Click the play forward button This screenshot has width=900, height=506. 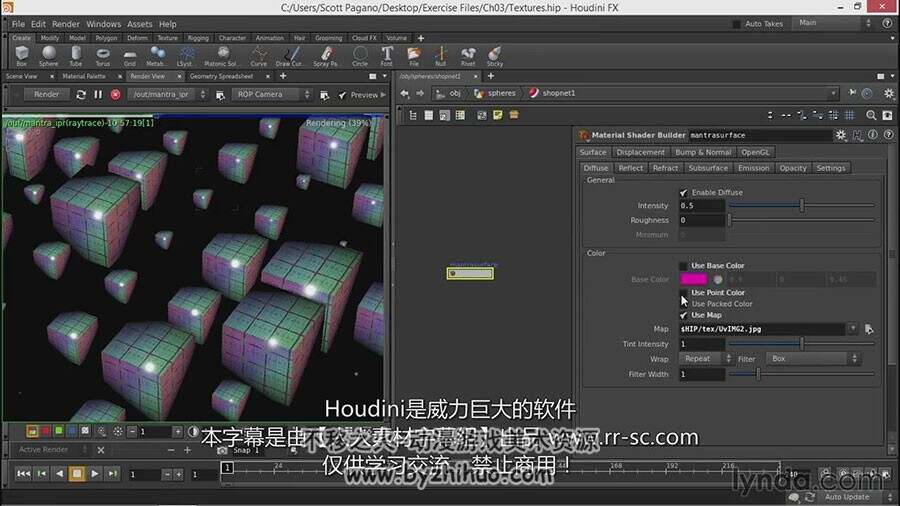(95, 474)
